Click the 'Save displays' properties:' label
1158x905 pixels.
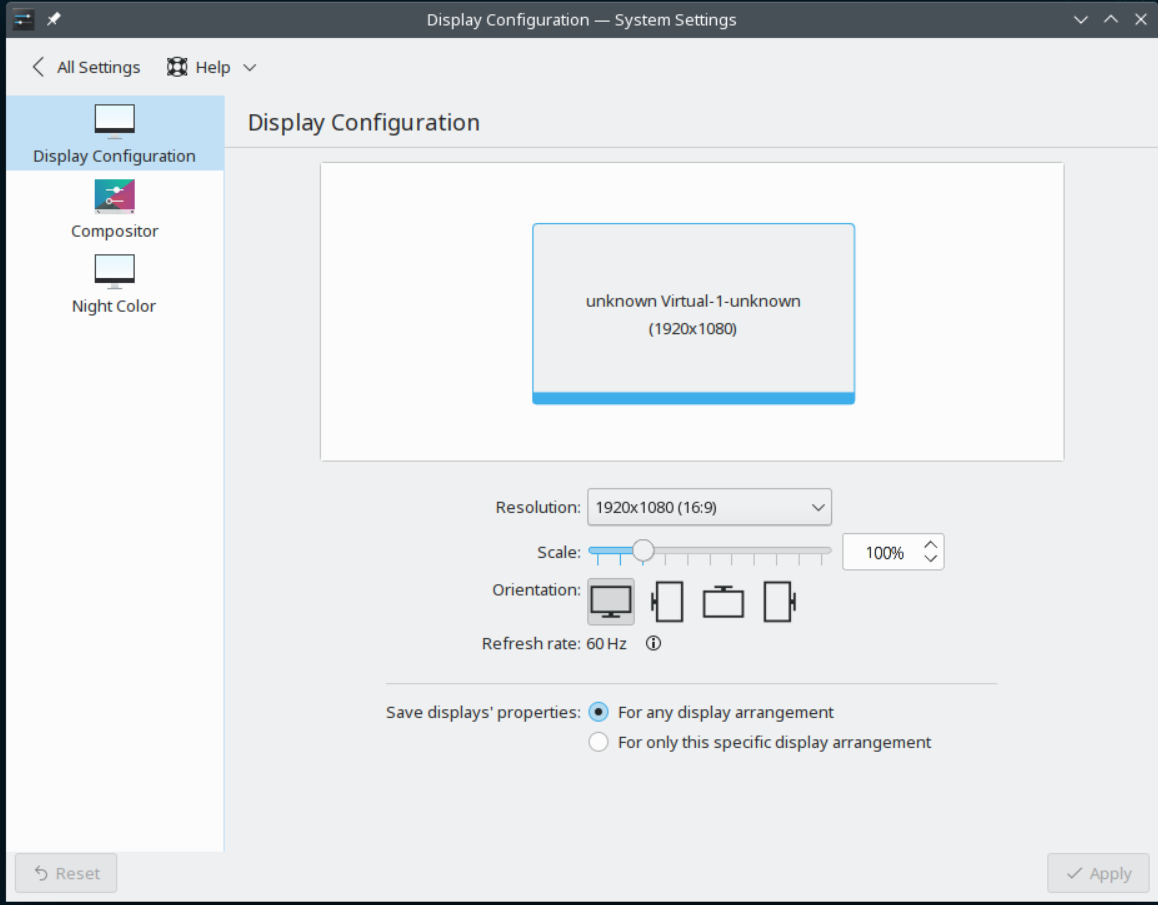click(483, 712)
